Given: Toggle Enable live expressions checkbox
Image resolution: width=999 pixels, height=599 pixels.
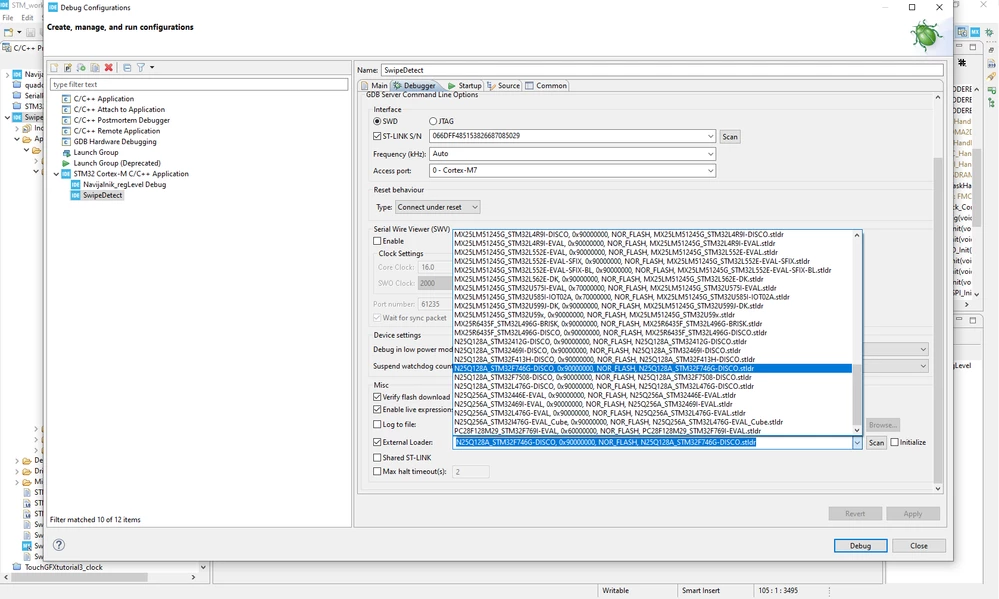Looking at the screenshot, I should point(377,409).
